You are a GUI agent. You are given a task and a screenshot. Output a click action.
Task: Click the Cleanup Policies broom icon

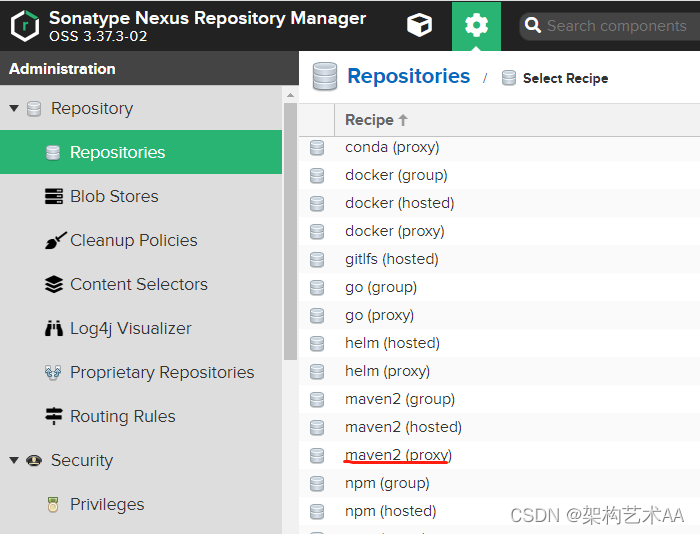(54, 240)
